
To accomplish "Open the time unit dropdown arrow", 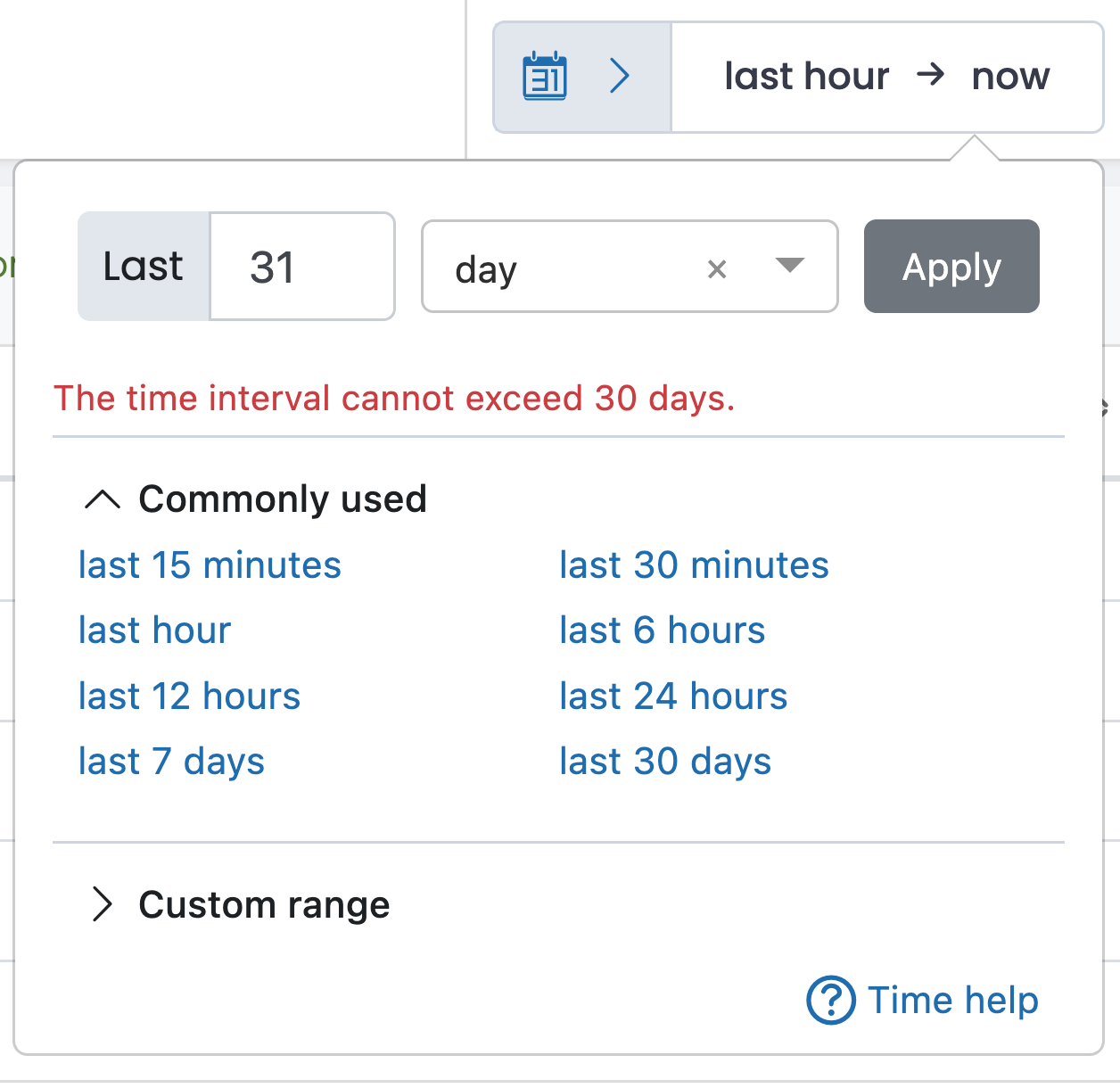I will click(788, 267).
